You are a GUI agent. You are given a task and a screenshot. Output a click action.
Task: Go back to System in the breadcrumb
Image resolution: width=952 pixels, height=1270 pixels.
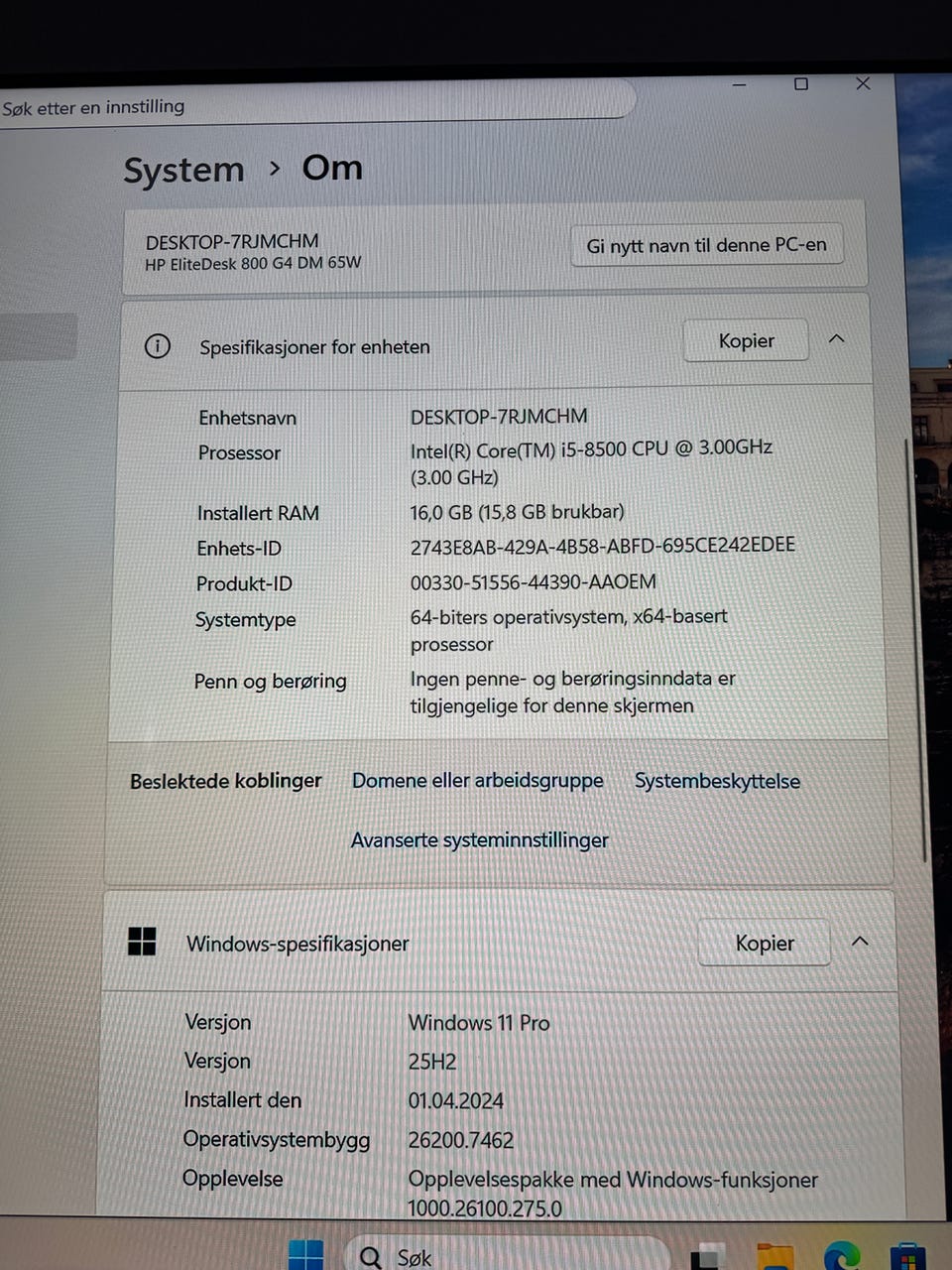pos(183,170)
